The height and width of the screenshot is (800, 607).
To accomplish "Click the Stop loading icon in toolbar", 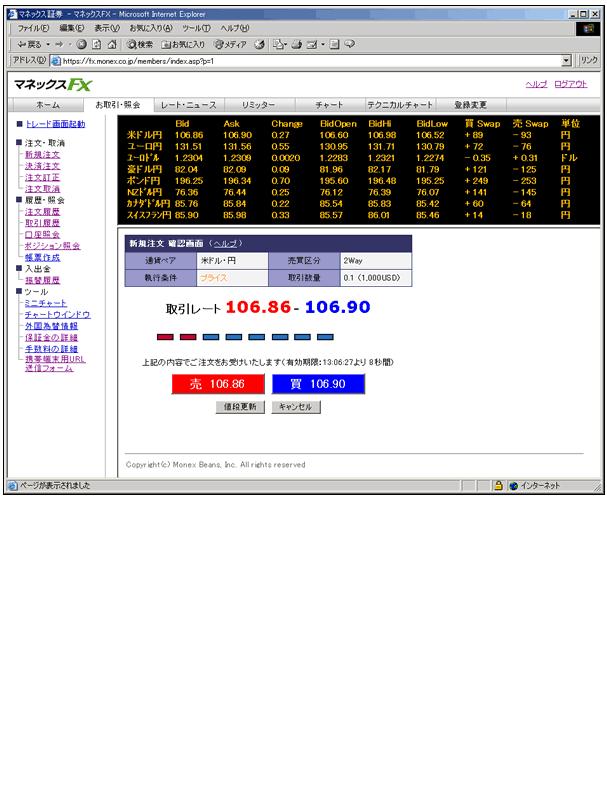I will click(82, 44).
